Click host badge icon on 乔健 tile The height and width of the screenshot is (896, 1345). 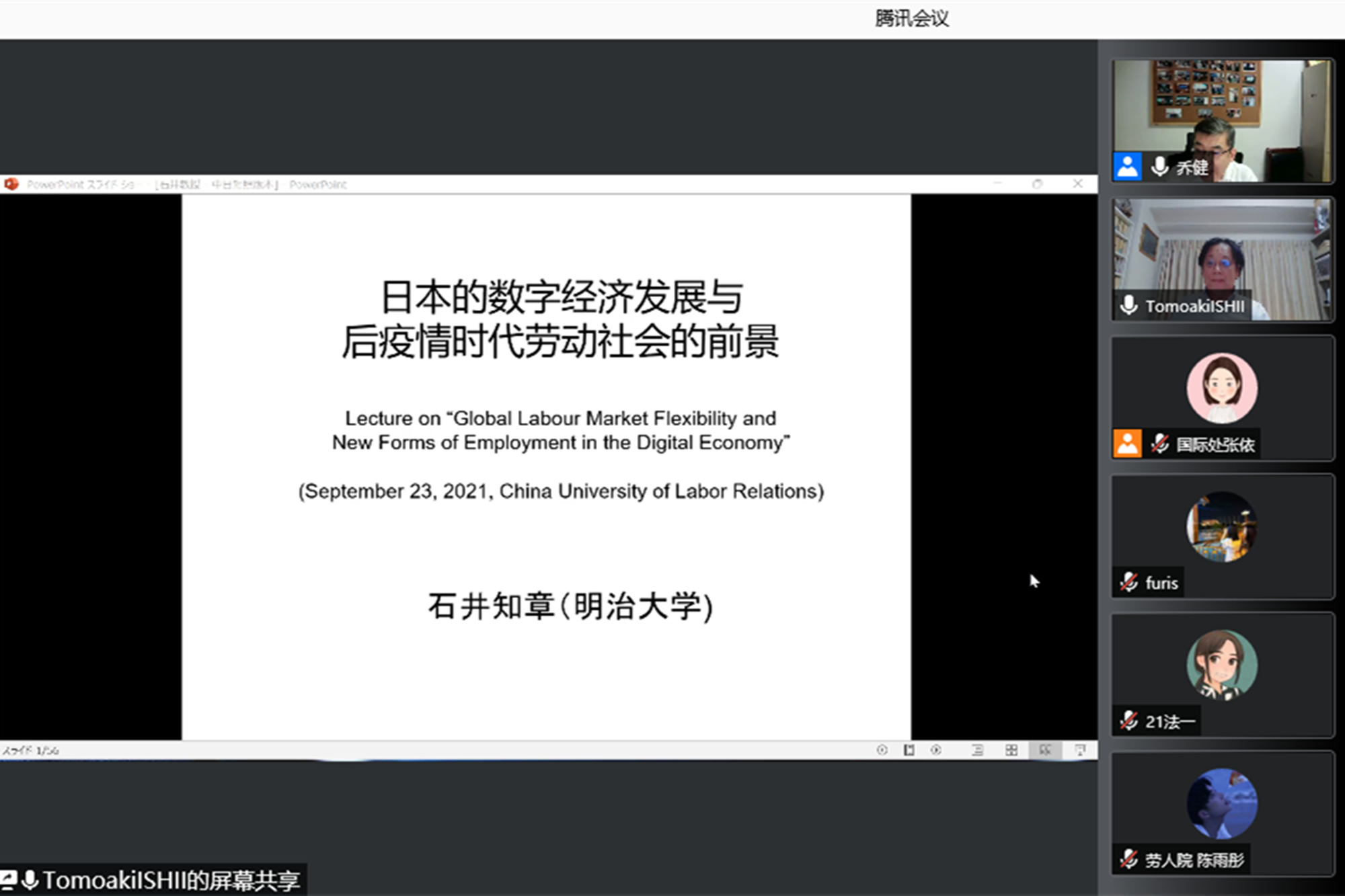pos(1128,167)
